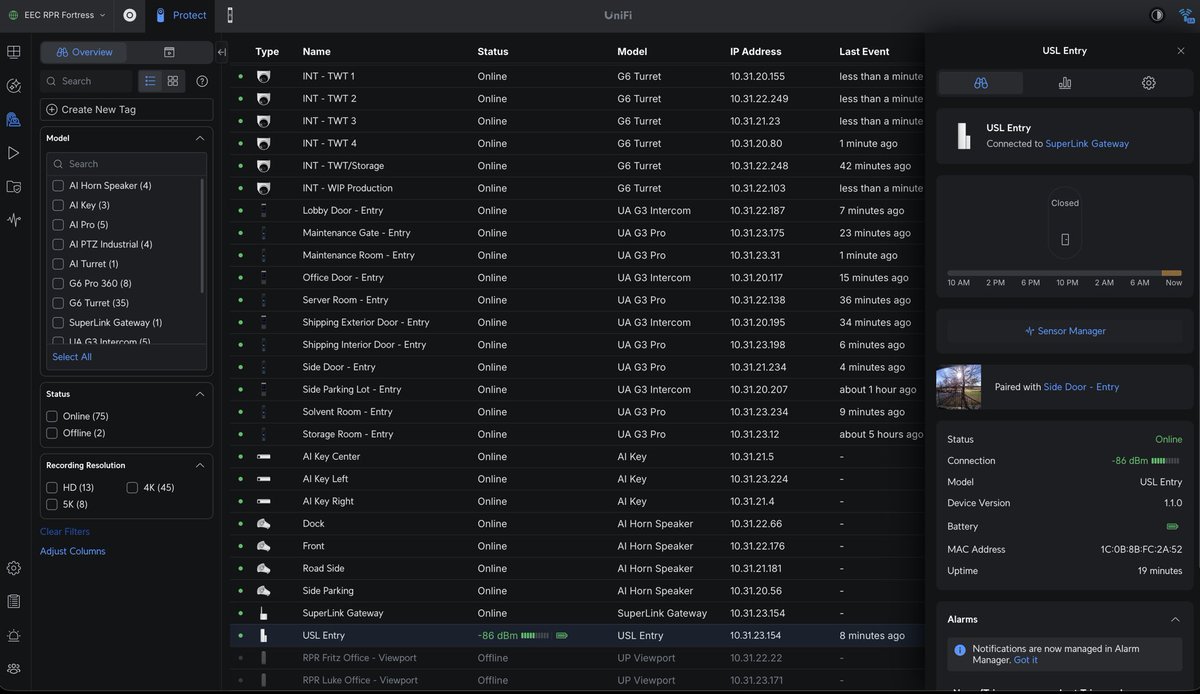Select the RPR Fritz Office - Viewport row

point(576,658)
